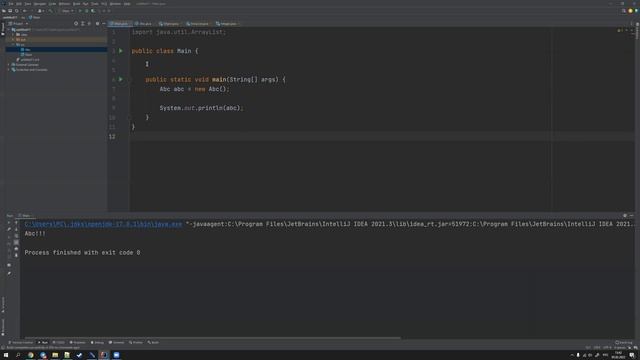Click editor inspections warning widget
The height and width of the screenshot is (360, 640).
pos(620,31)
